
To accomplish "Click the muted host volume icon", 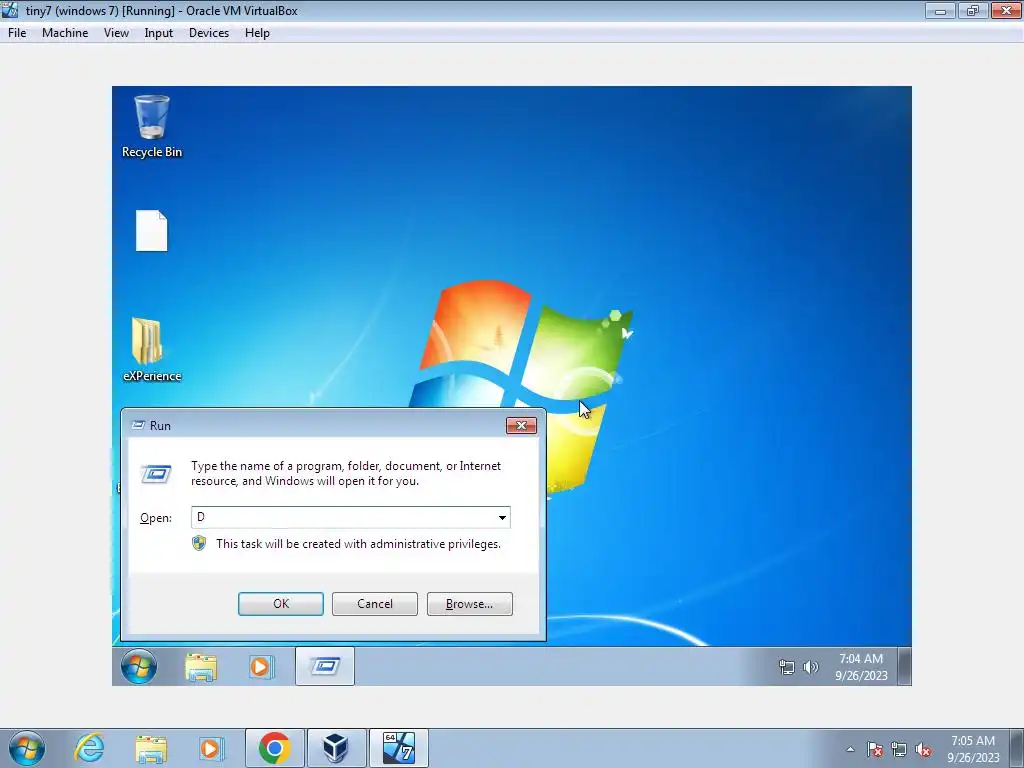I will coord(923,749).
